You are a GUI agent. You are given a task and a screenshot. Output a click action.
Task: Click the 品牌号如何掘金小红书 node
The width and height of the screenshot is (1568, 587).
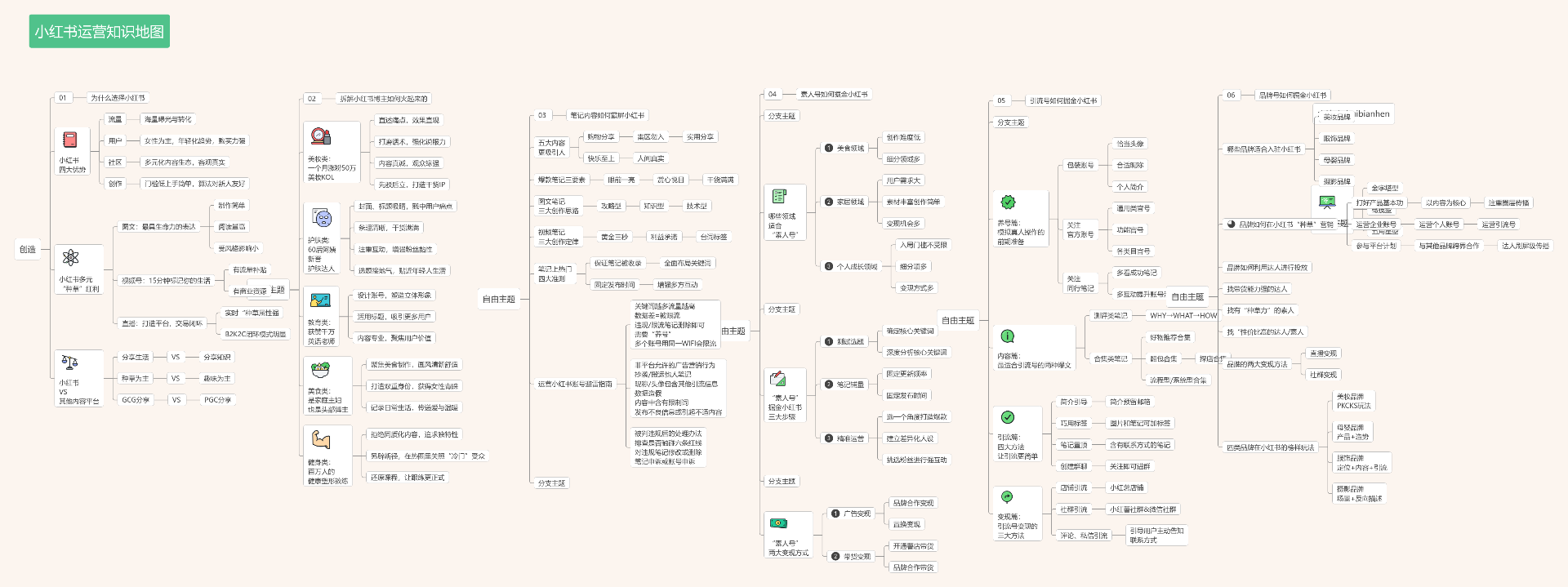click(1292, 96)
